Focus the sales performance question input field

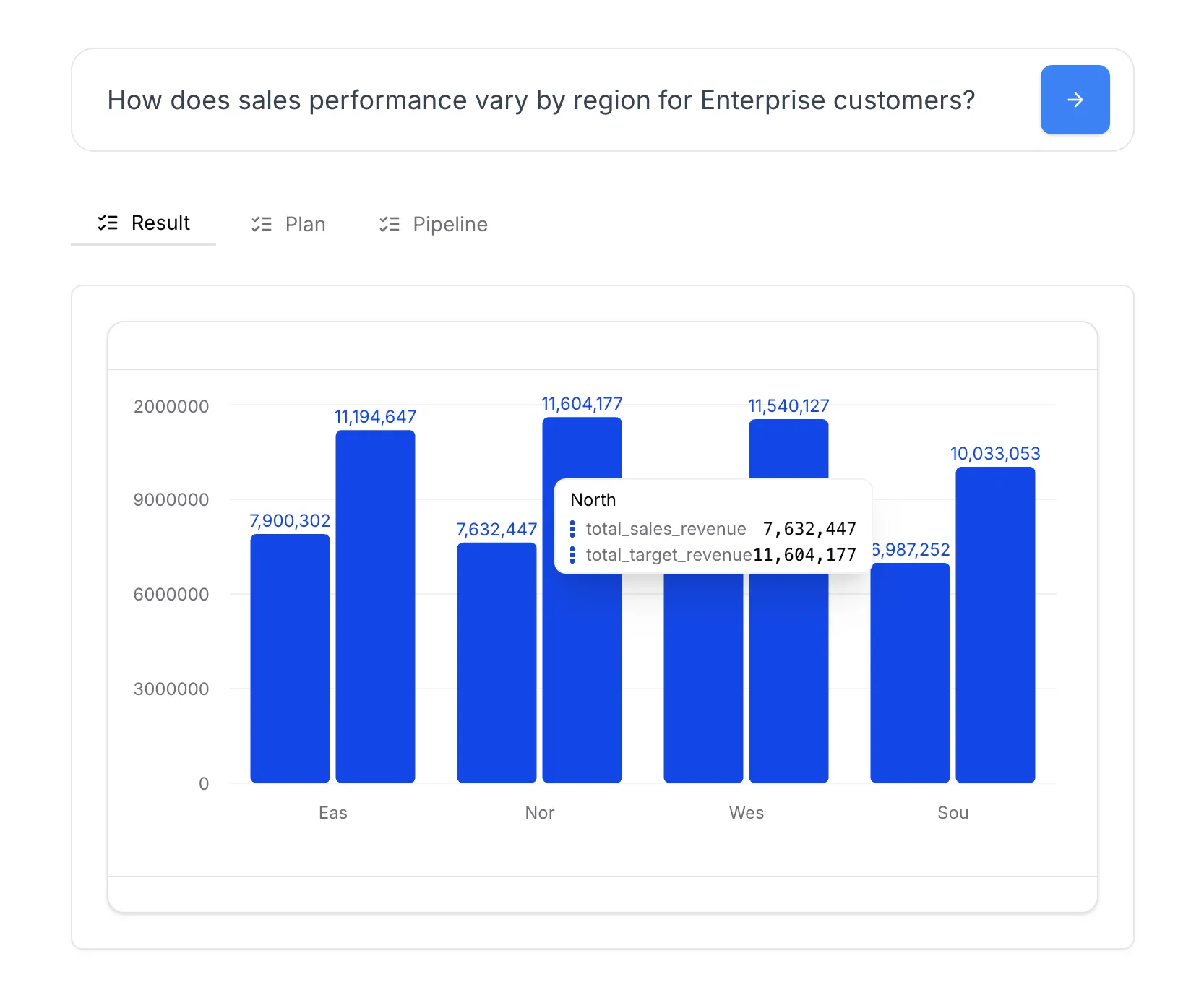tap(541, 100)
